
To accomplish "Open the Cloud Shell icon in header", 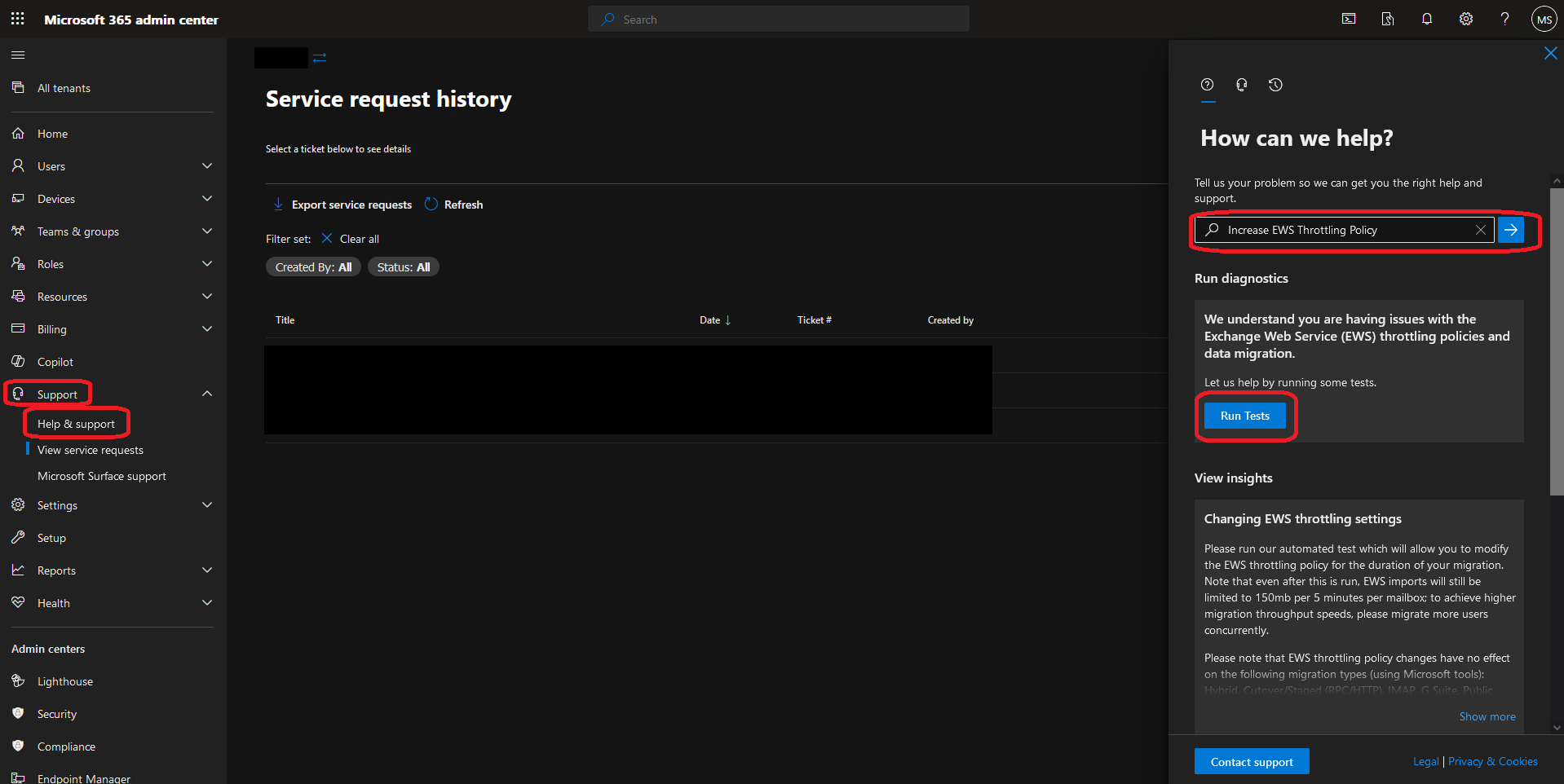I will tap(1349, 19).
